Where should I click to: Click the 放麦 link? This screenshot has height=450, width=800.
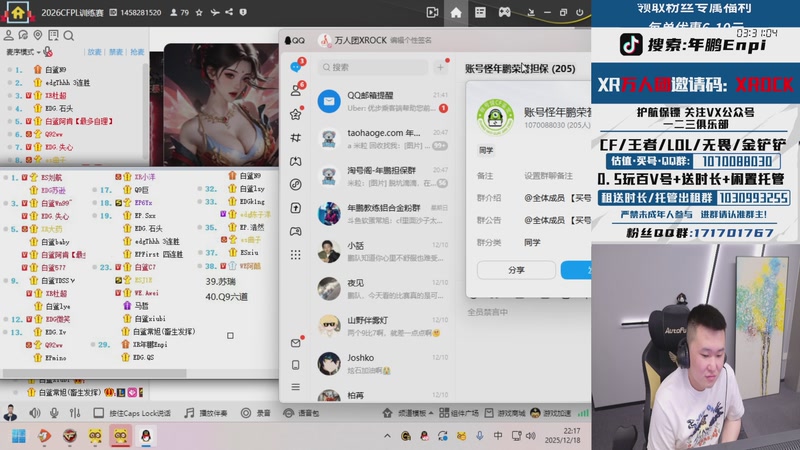(x=94, y=52)
